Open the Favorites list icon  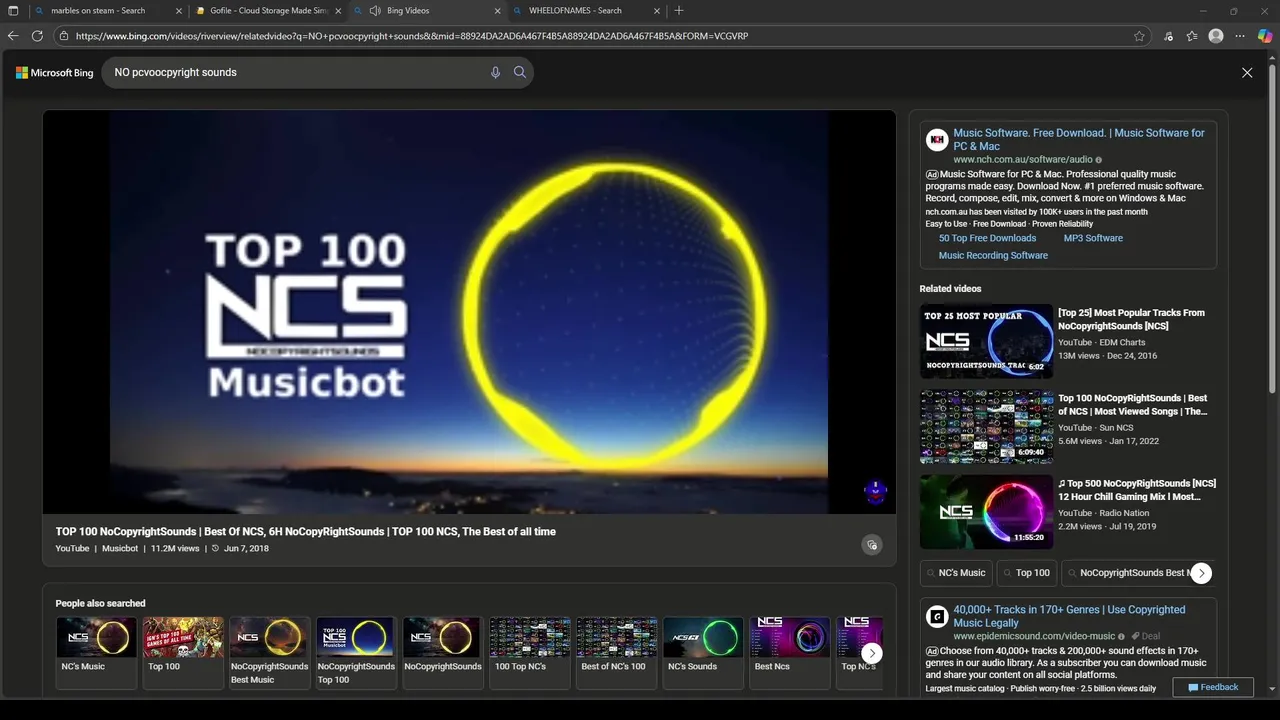(x=1192, y=36)
